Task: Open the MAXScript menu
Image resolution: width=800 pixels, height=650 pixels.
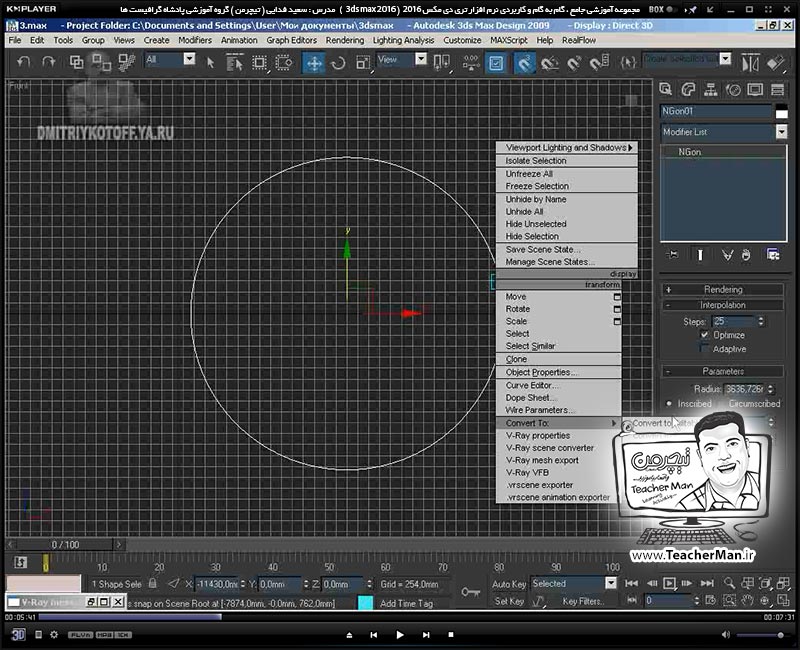Action: [x=509, y=40]
